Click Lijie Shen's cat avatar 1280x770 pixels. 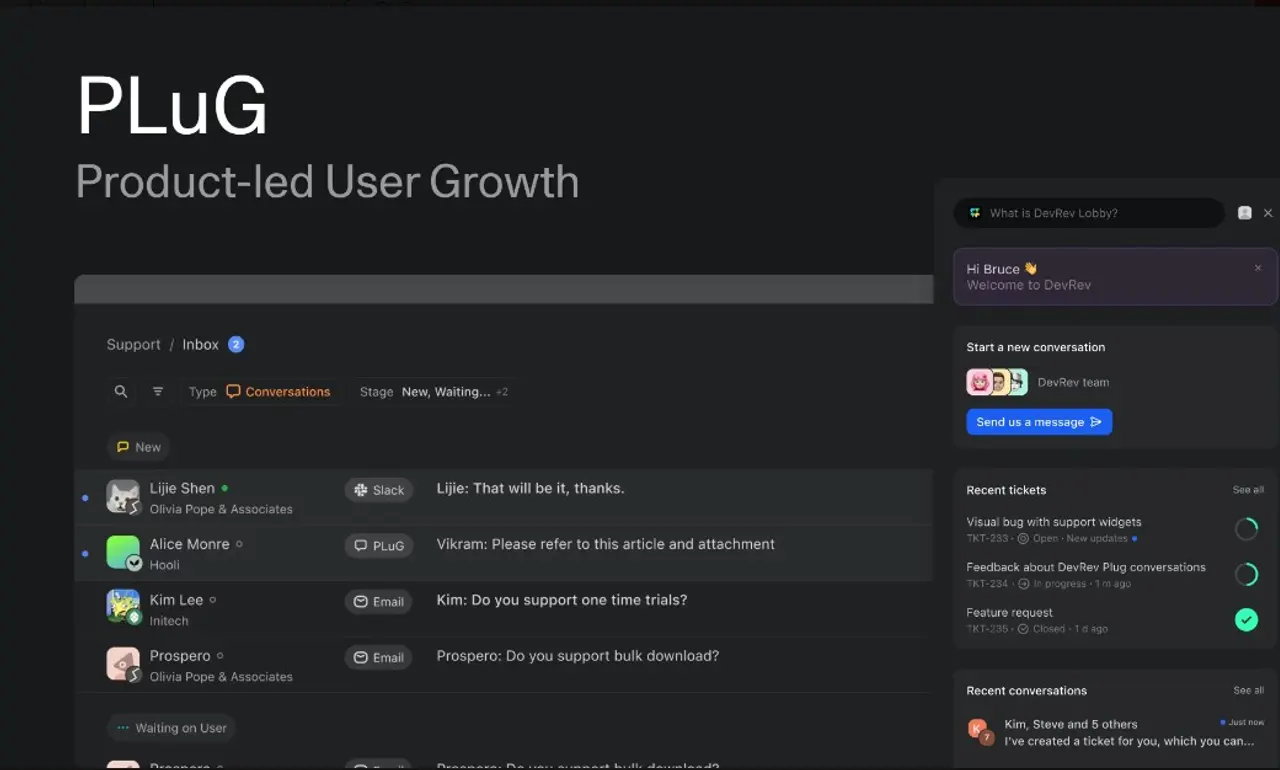click(123, 497)
